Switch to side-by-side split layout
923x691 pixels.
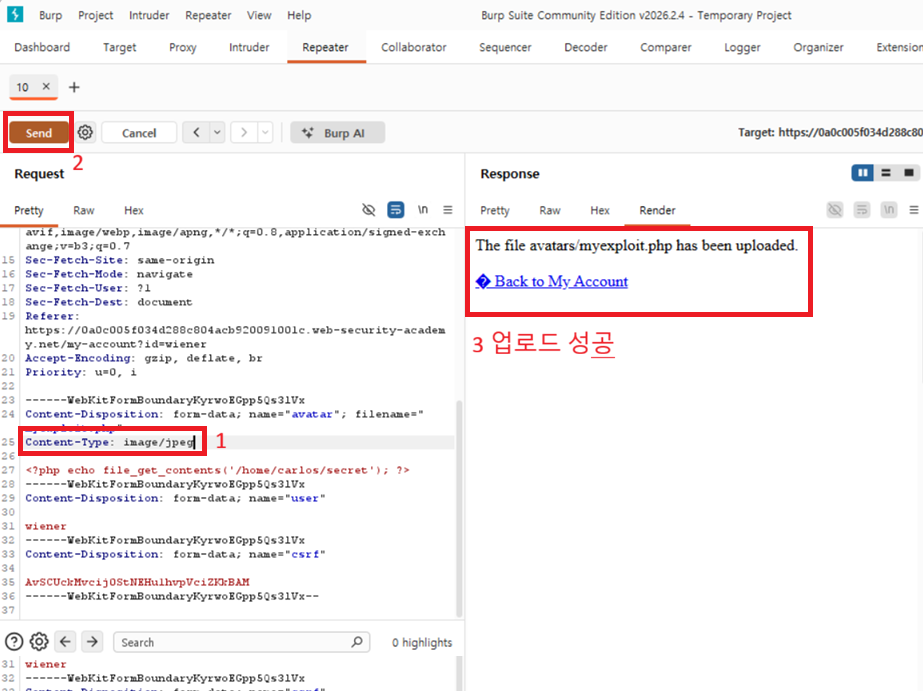click(862, 172)
